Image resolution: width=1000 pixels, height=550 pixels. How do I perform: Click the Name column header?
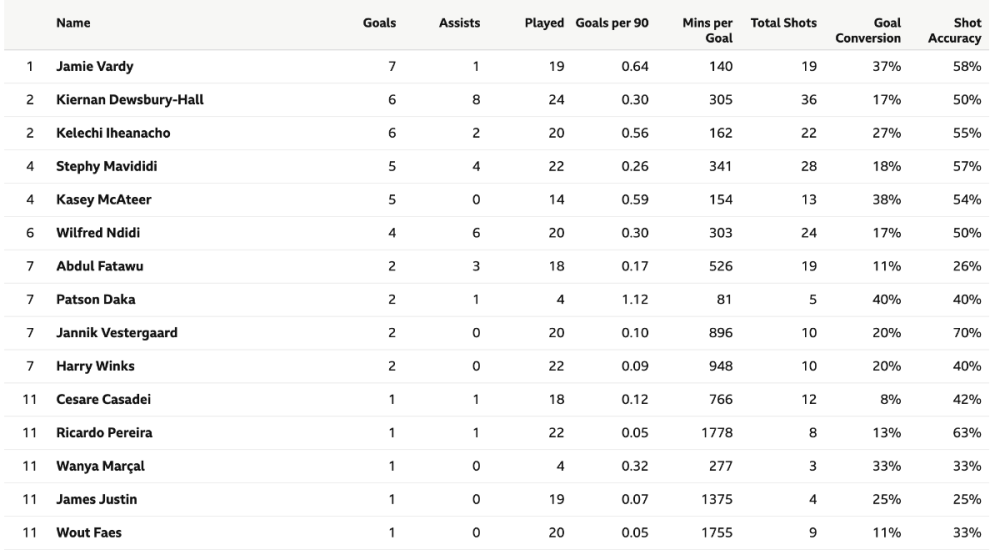[x=70, y=22]
